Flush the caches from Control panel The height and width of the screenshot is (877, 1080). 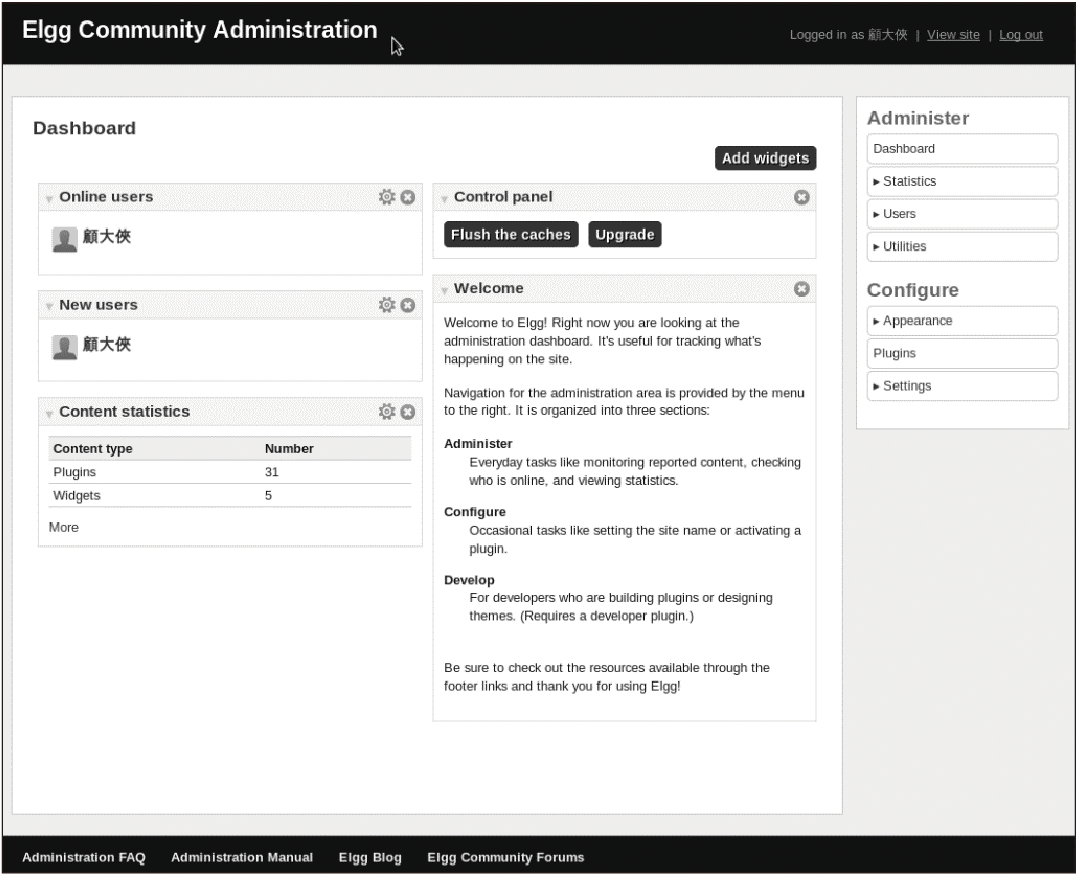click(511, 235)
